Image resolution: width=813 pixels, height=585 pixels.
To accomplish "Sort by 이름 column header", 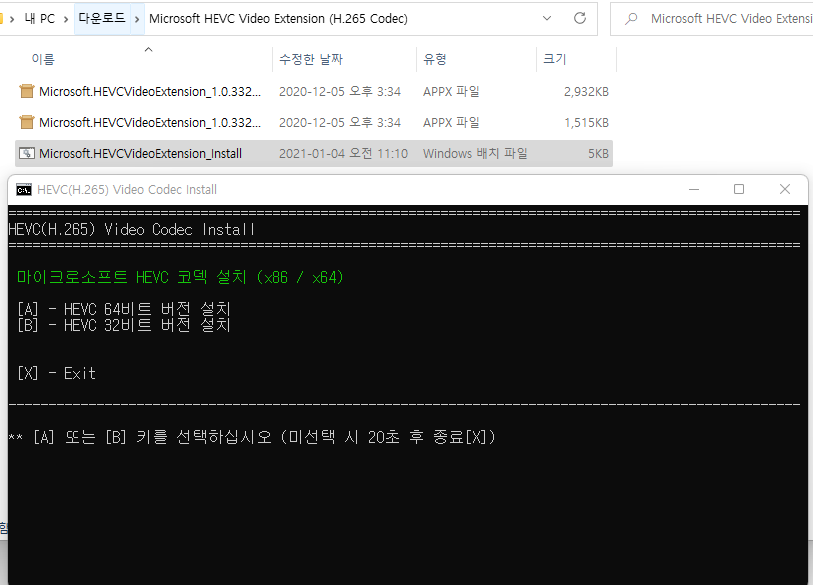I will tap(43, 59).
